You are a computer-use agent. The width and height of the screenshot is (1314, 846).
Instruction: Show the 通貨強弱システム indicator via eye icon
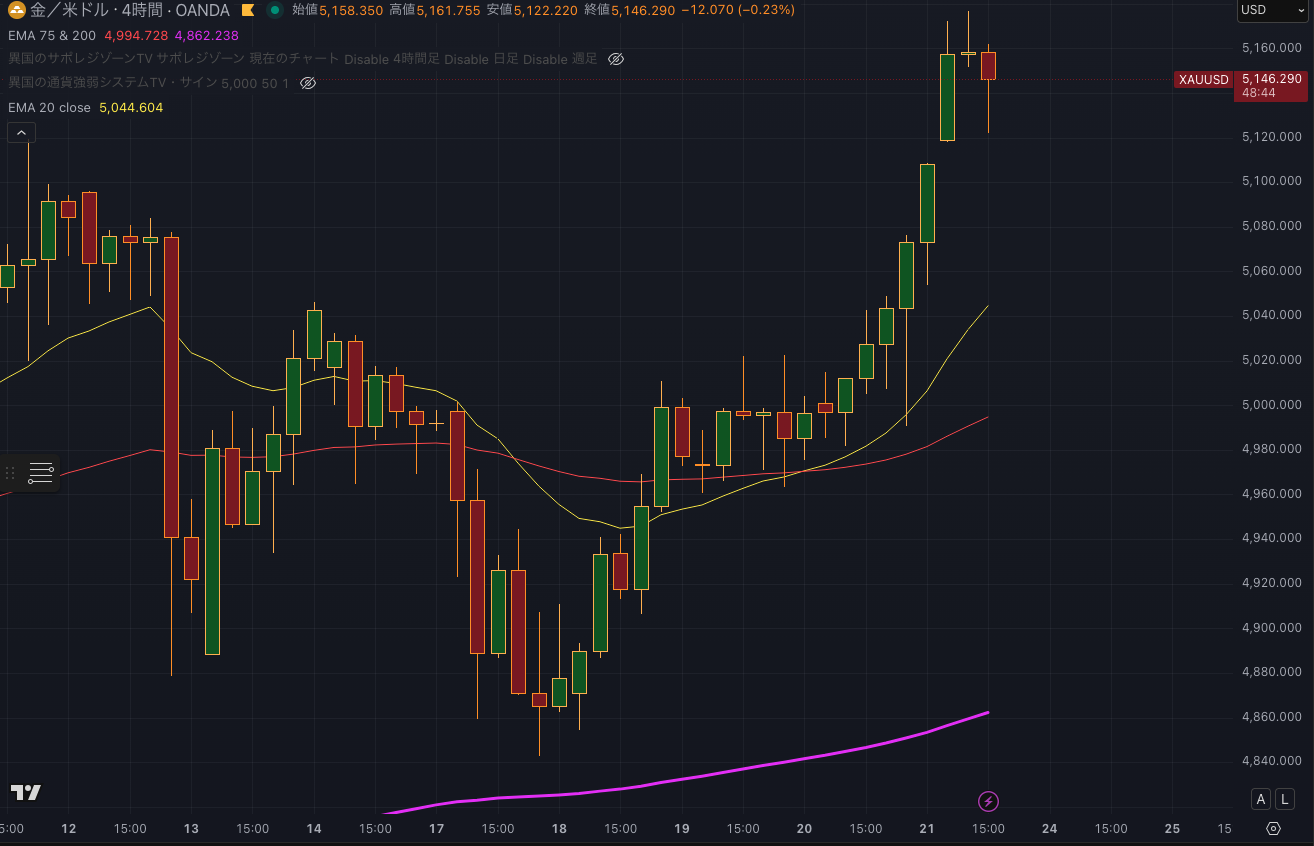tap(308, 83)
